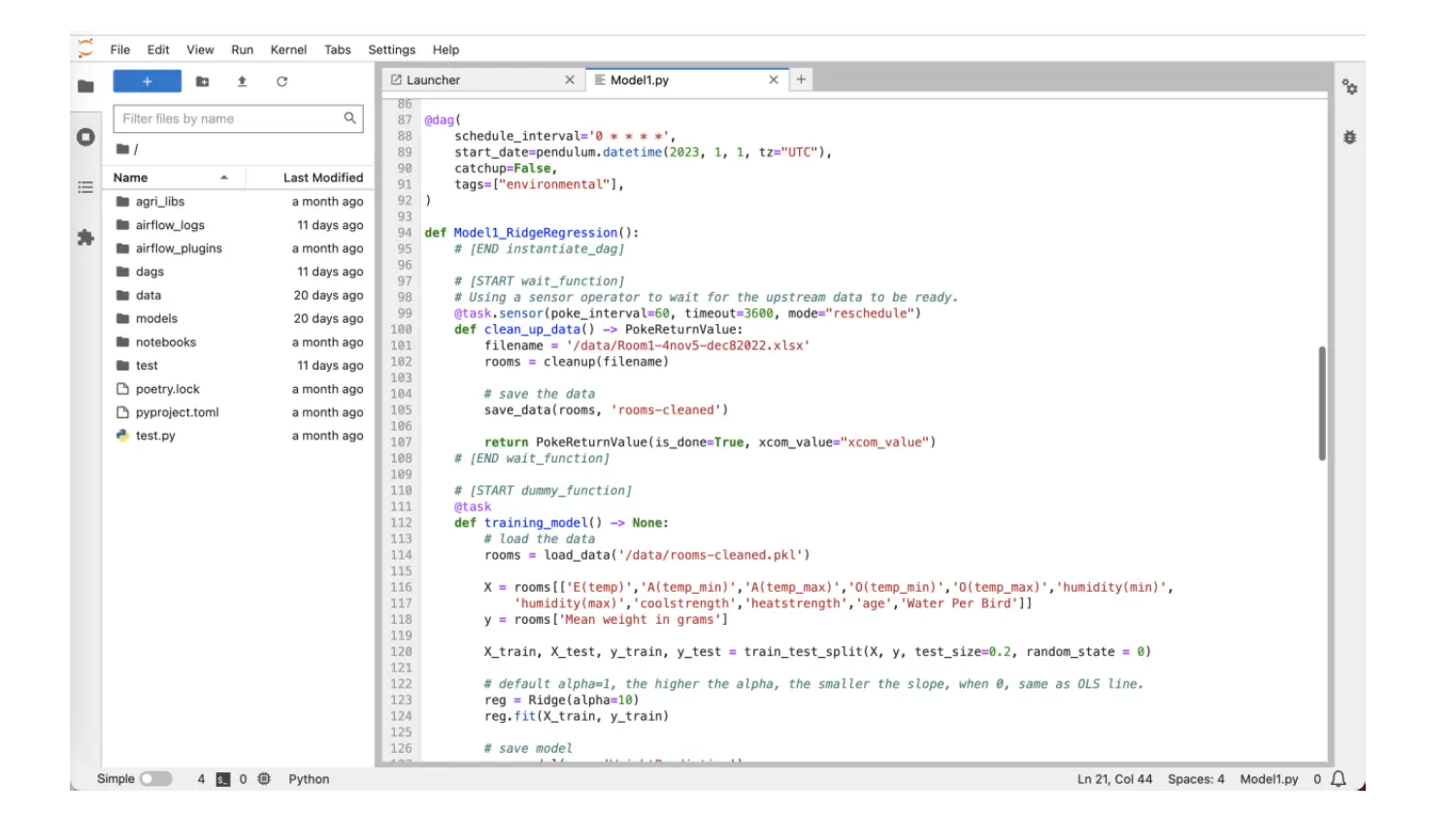Click the root folder breadcrumb icon
The width and height of the screenshot is (1456, 815).
pyautogui.click(x=122, y=148)
